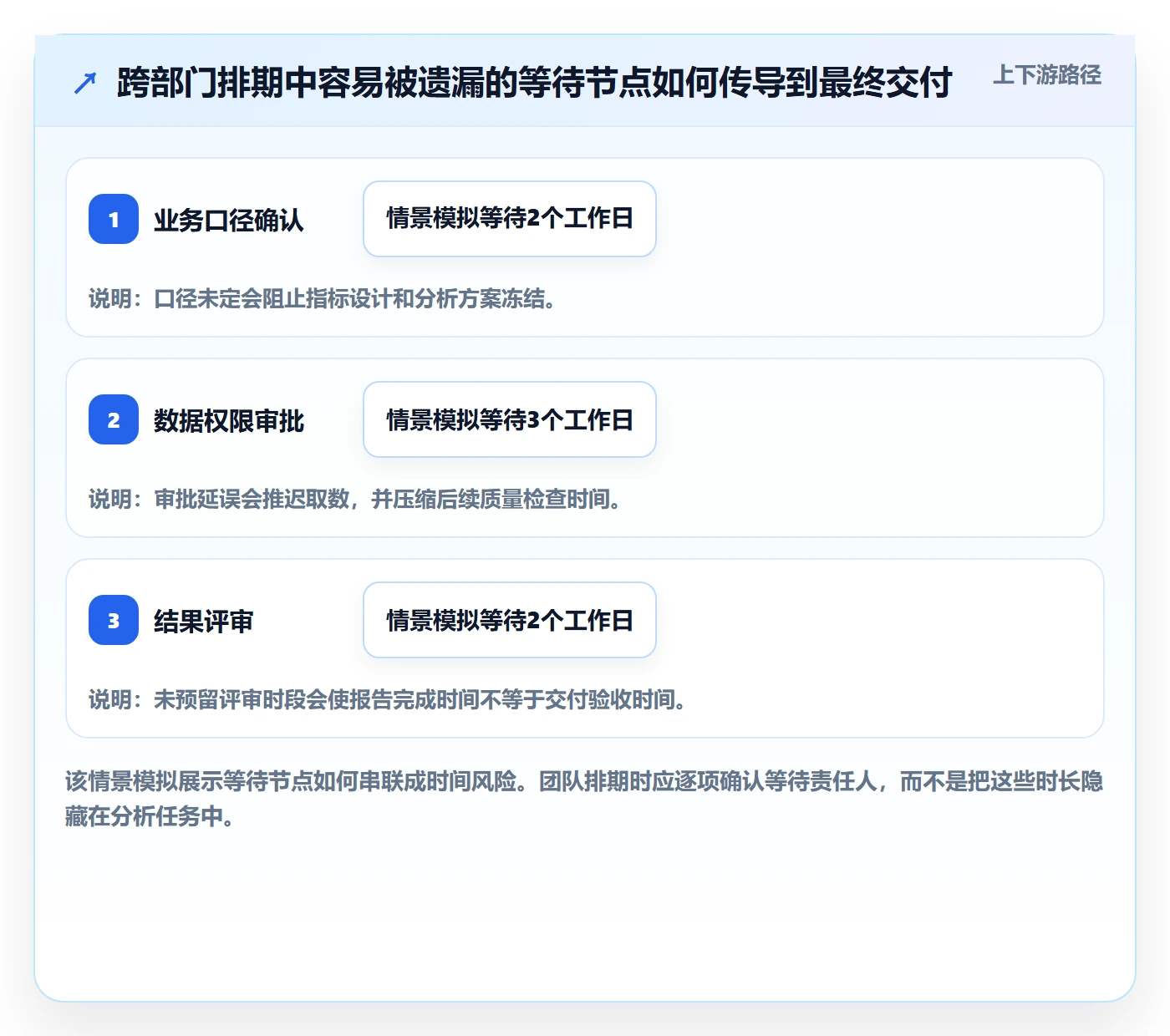Screen dimensions: 1170x1036
Task: Click the main title 跨部门排期中容易被遗漏的等待节点
Action: 535,82
